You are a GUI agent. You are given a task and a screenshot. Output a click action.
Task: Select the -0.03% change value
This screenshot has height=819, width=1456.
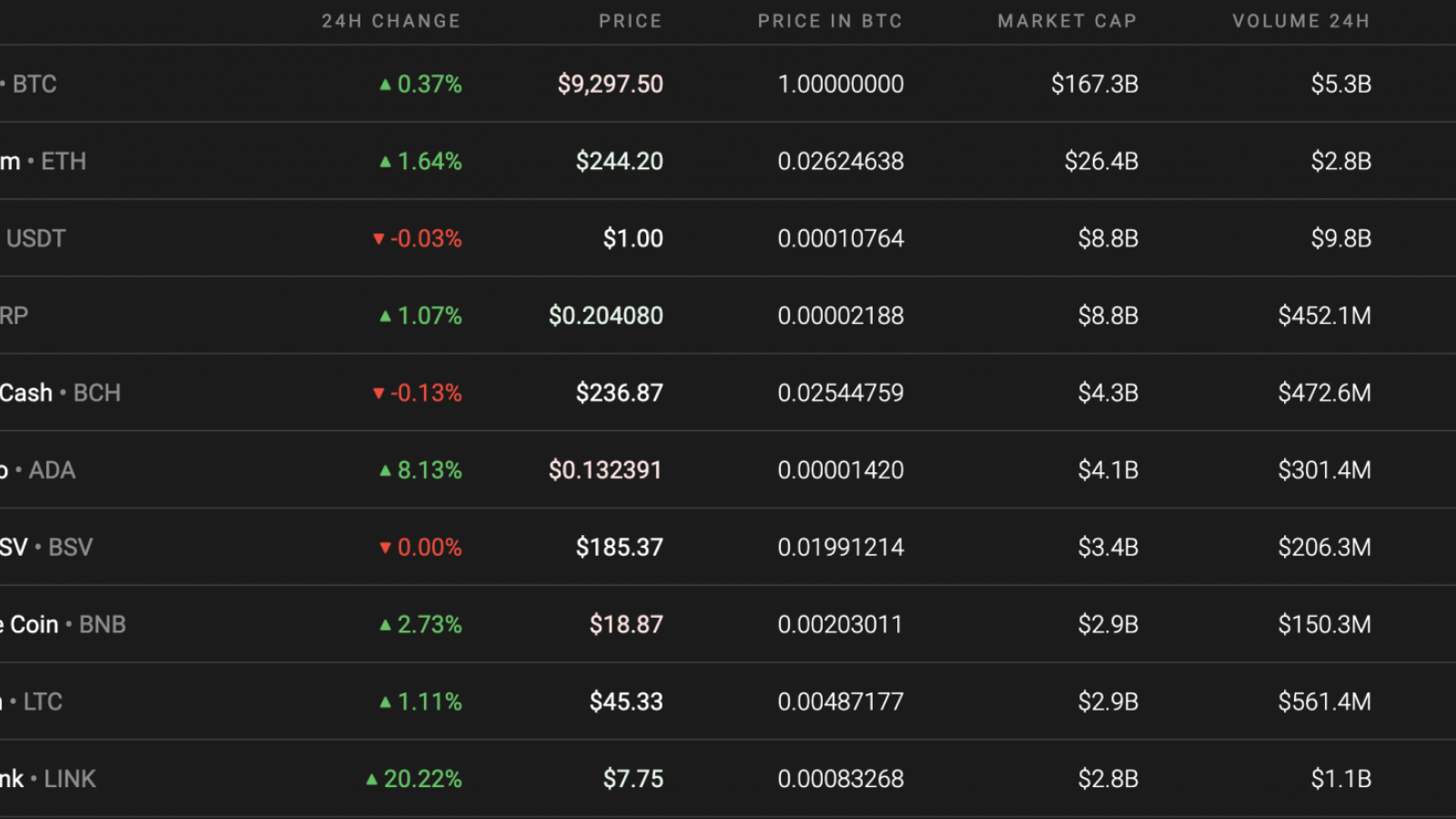click(426, 238)
